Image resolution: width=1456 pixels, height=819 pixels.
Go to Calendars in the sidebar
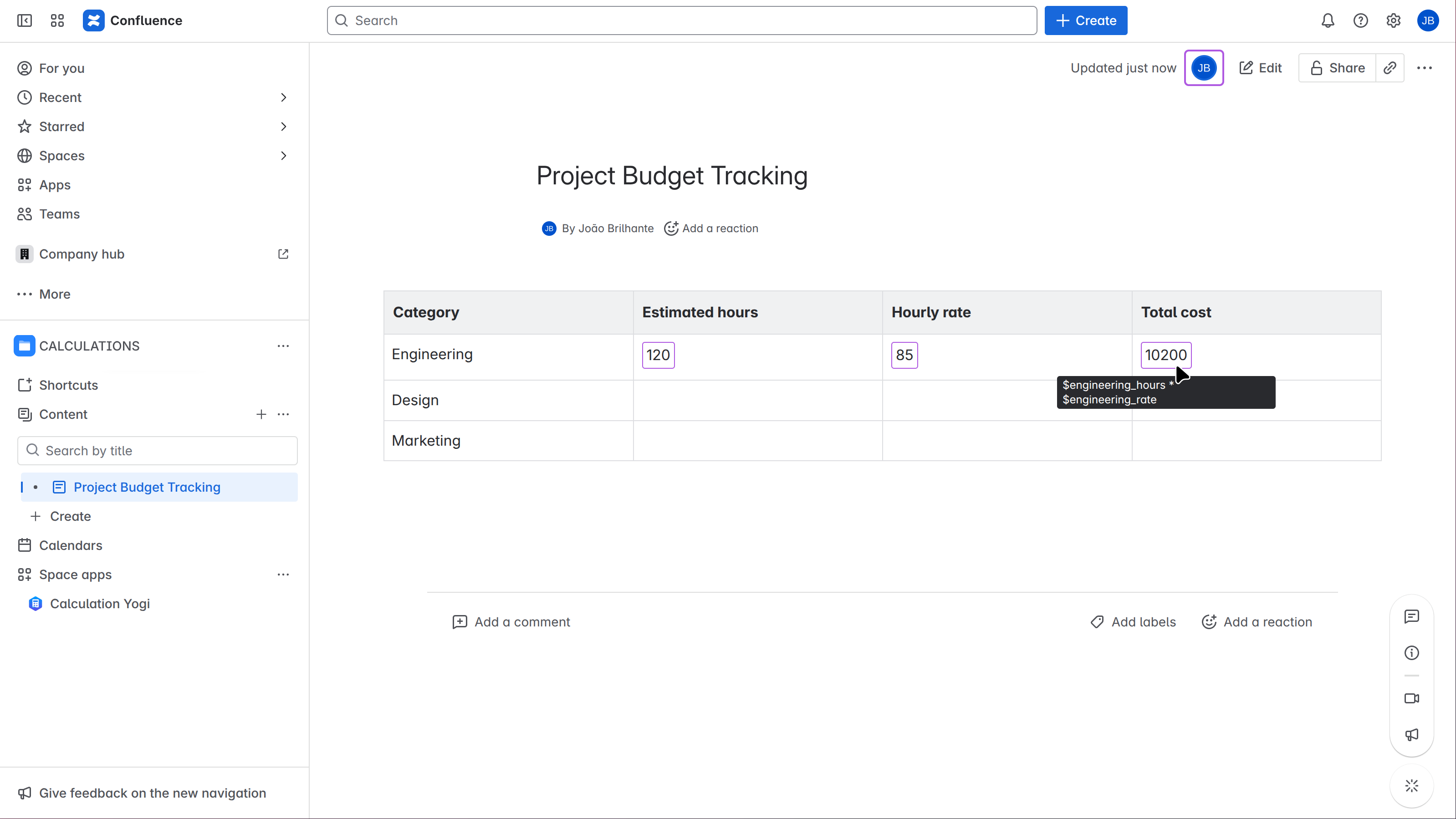point(71,545)
